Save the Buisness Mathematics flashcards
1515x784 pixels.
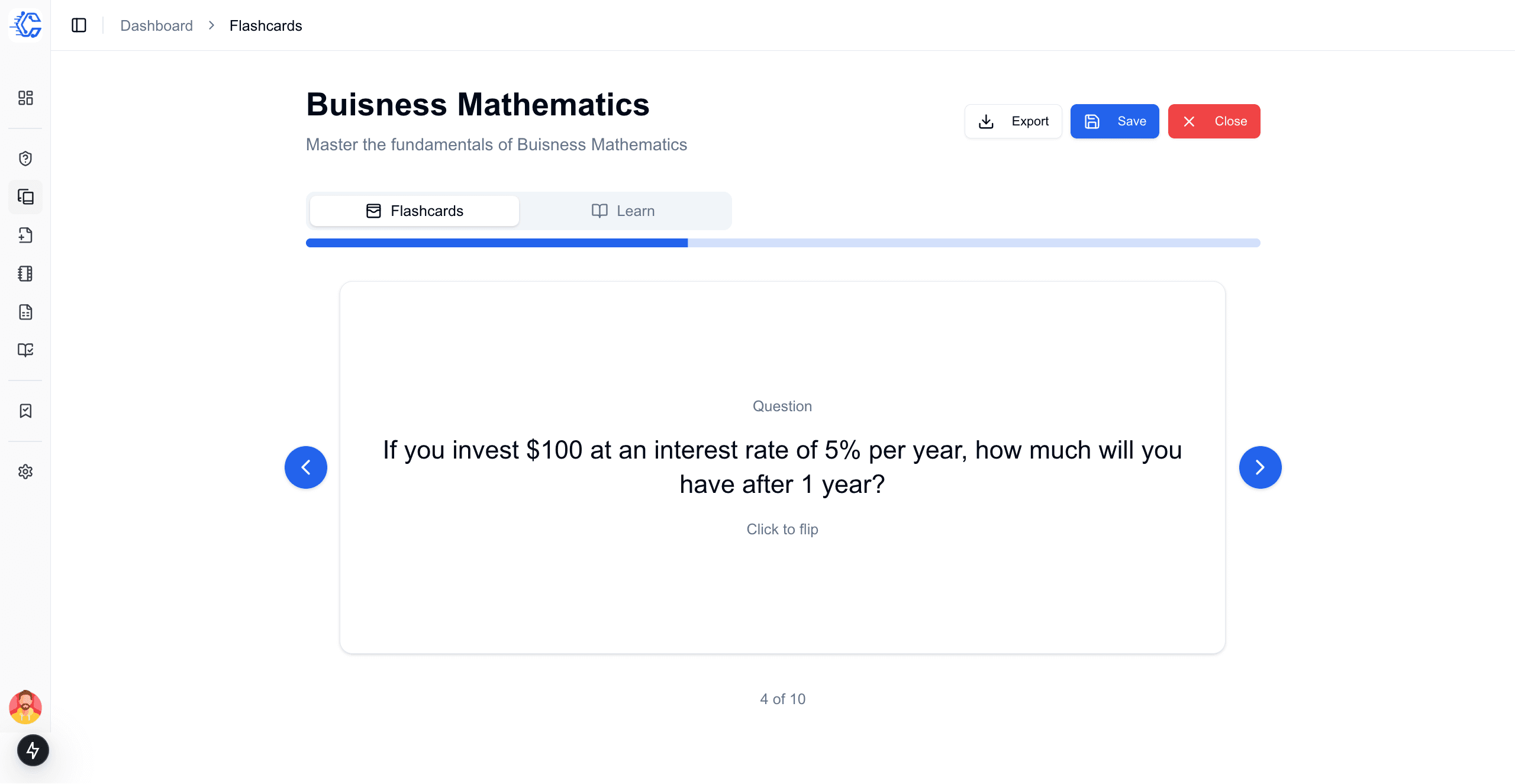(x=1114, y=121)
